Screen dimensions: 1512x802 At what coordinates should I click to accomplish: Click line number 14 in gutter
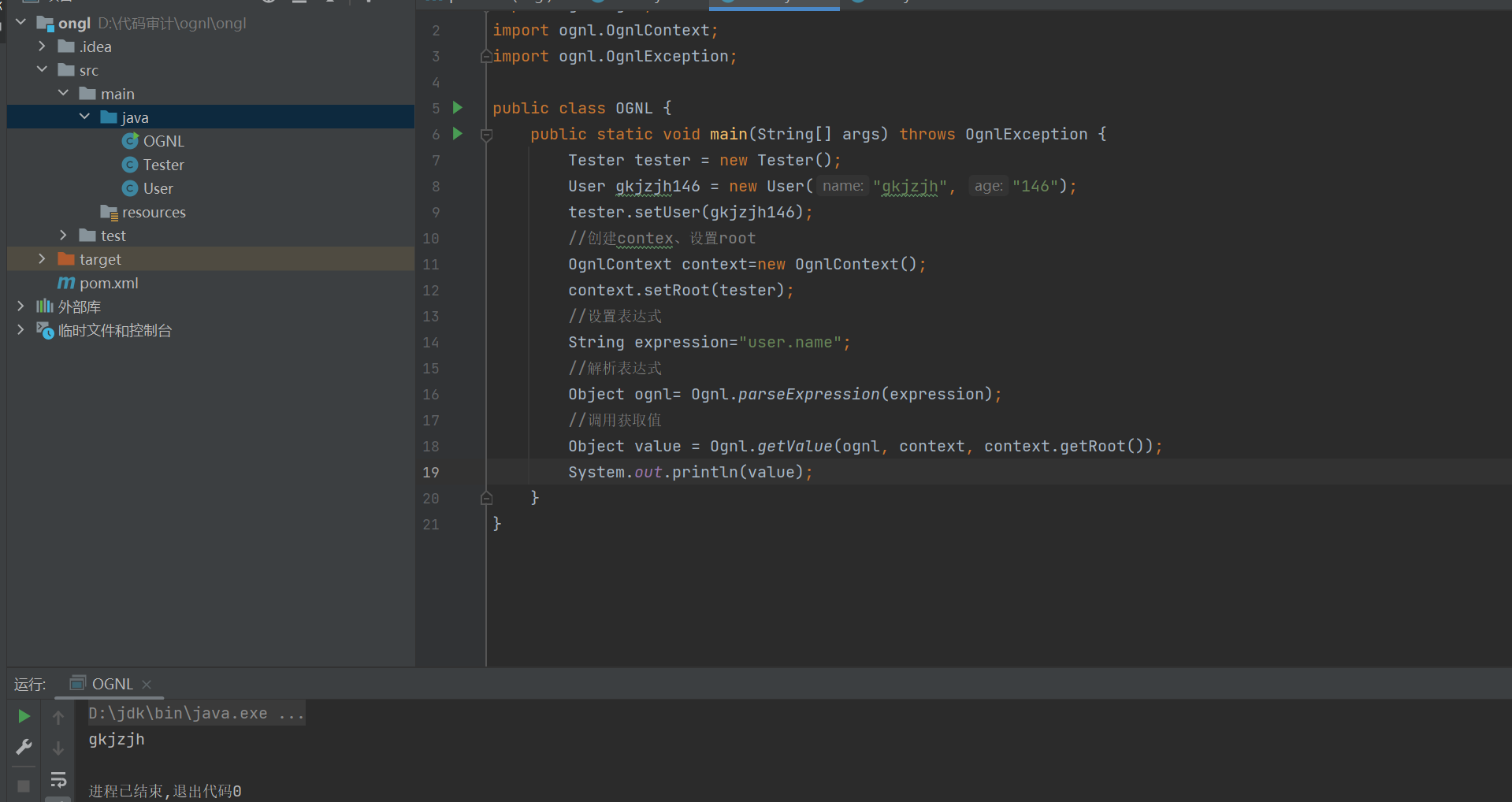(x=431, y=343)
